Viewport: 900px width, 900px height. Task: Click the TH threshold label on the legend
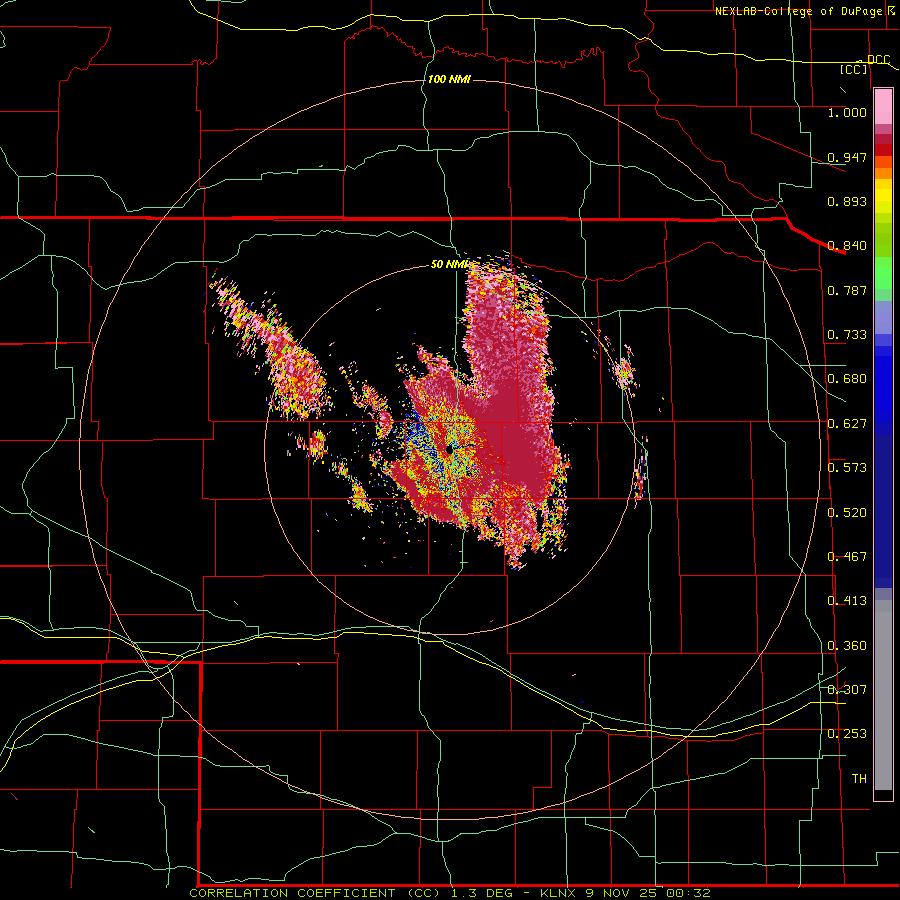pos(859,779)
